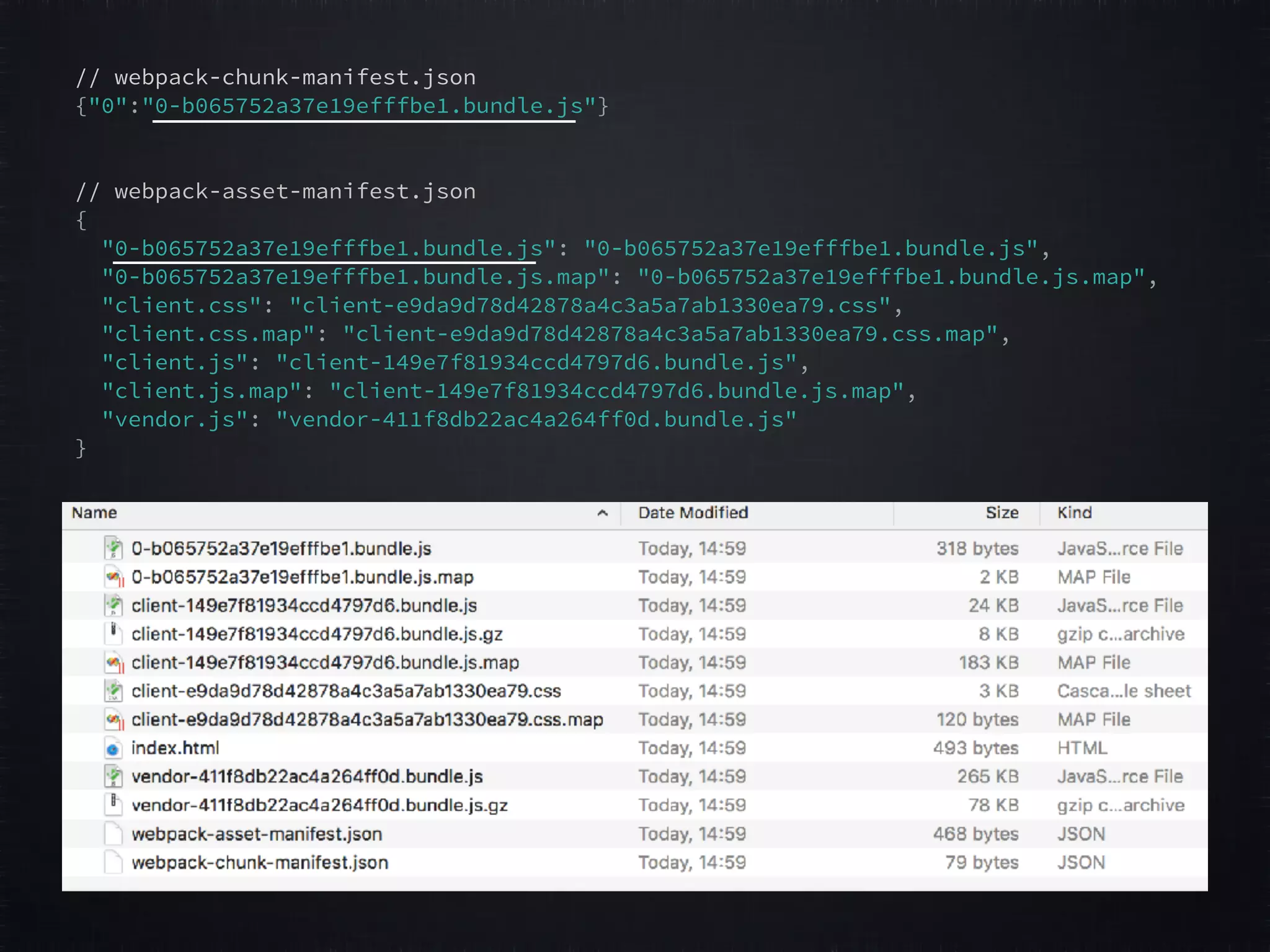Click the client bundle.js.gz archive icon

(113, 633)
